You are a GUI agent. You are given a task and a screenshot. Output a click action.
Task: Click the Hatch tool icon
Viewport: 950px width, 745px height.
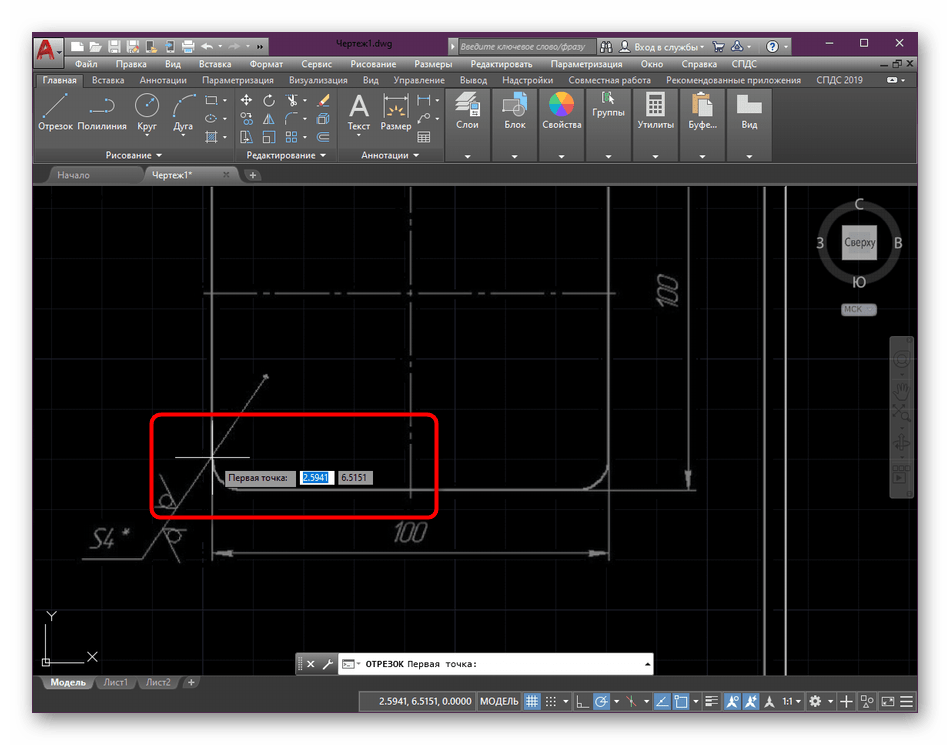[211, 137]
